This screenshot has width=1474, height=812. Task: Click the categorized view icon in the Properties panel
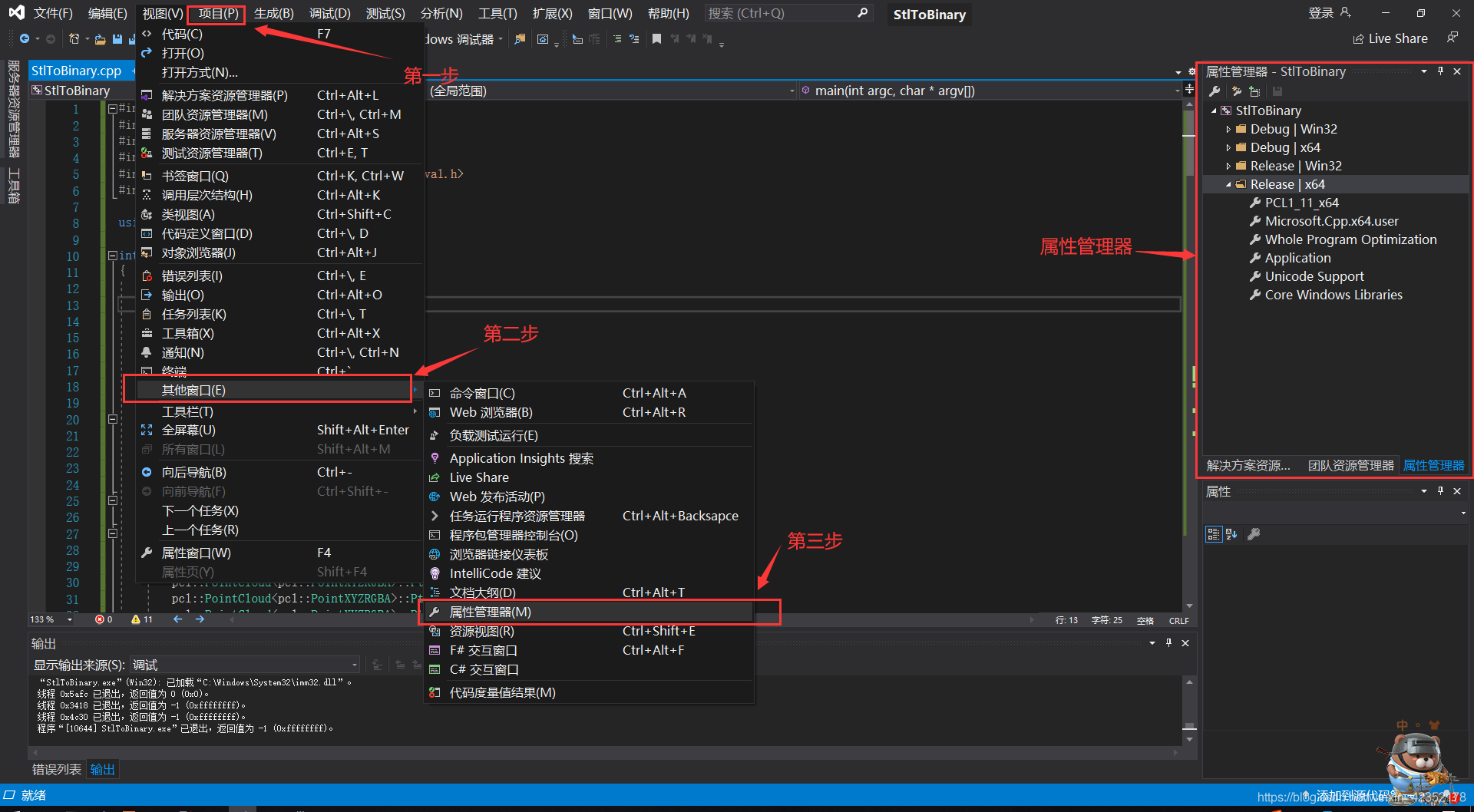pos(1214,534)
